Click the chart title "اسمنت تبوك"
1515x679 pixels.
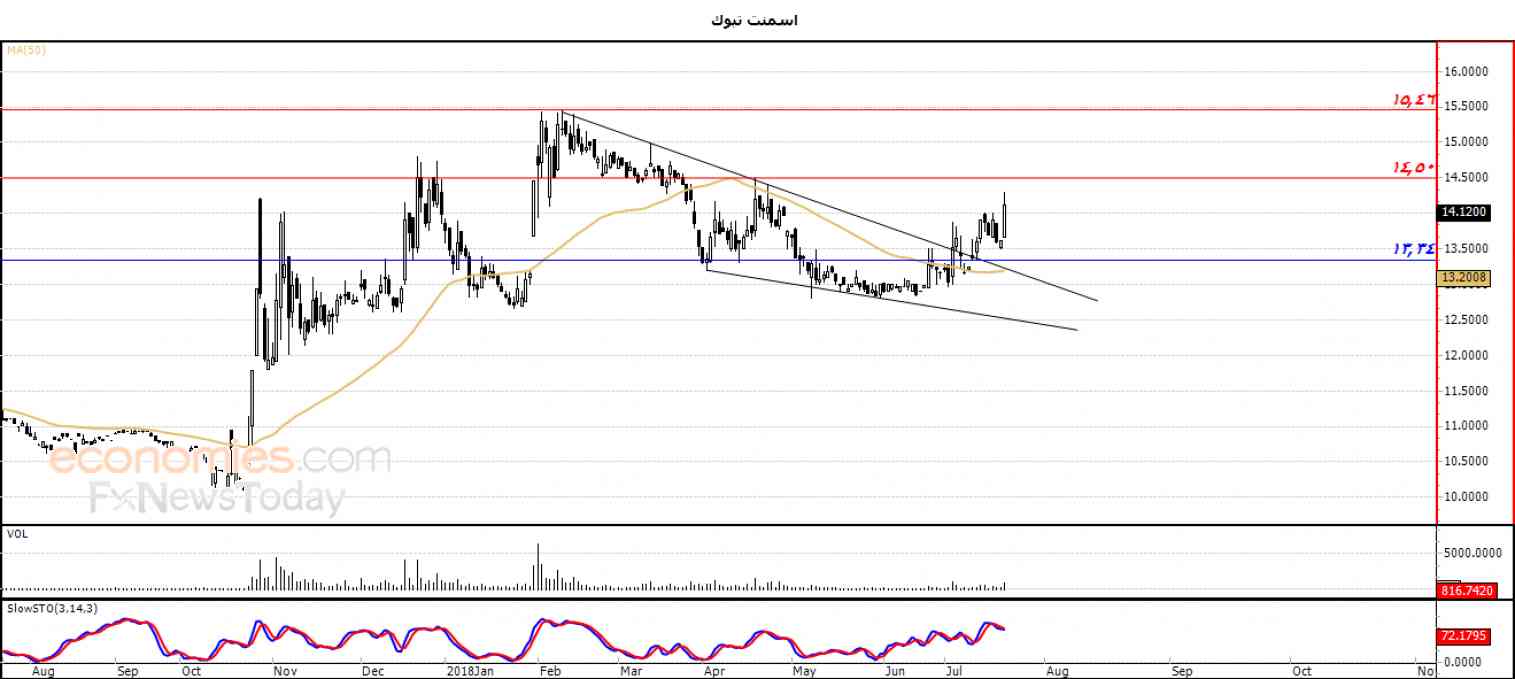click(x=754, y=20)
